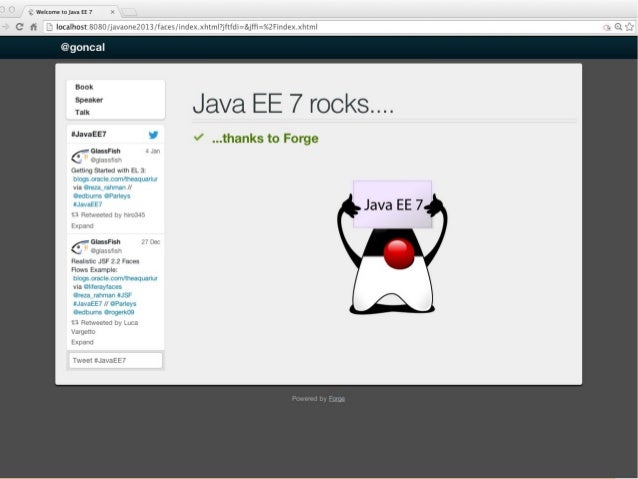638x479 pixels.
Task: Click the 27 Dec tweet date
Action: [151, 242]
